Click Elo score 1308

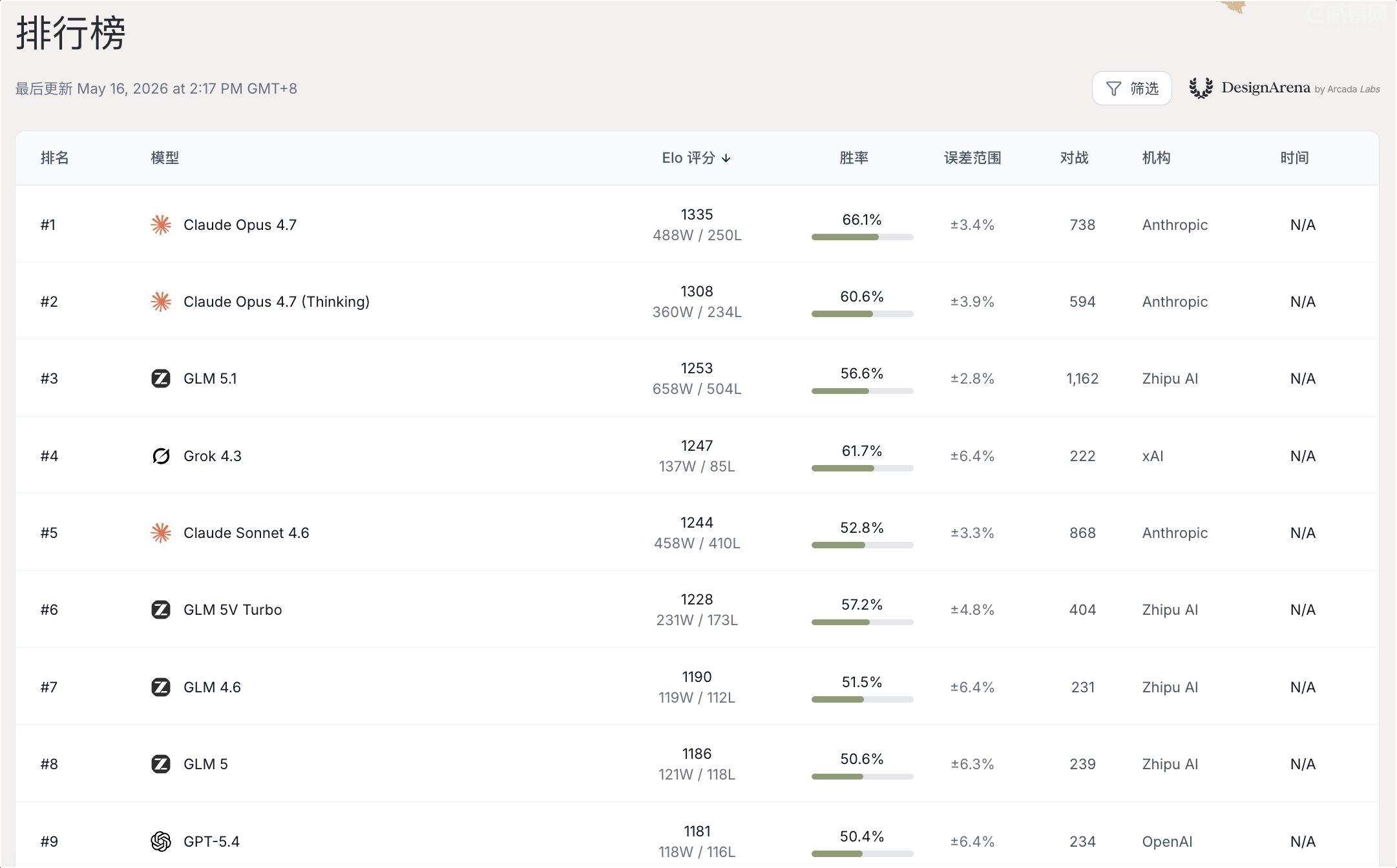point(697,291)
